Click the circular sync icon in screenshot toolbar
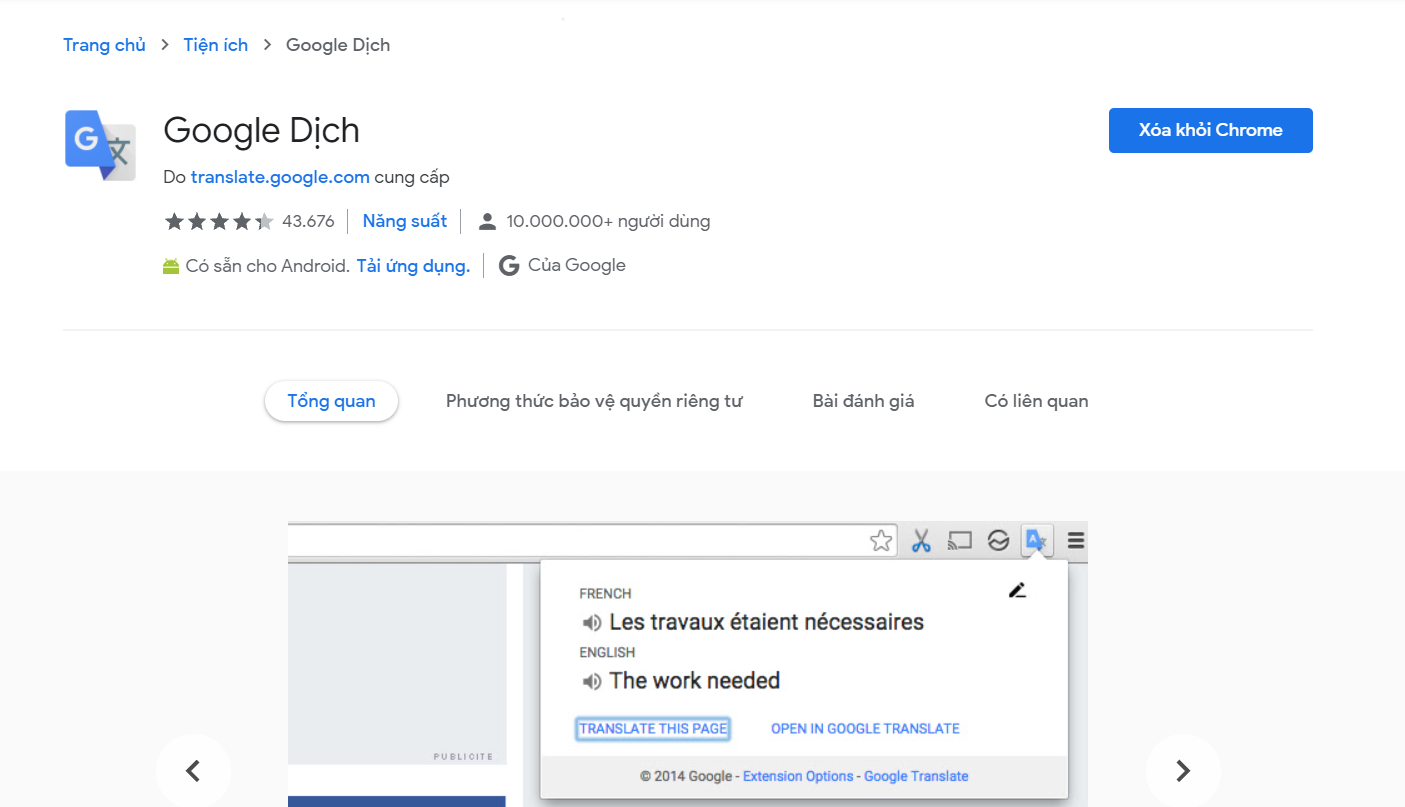 click(998, 541)
